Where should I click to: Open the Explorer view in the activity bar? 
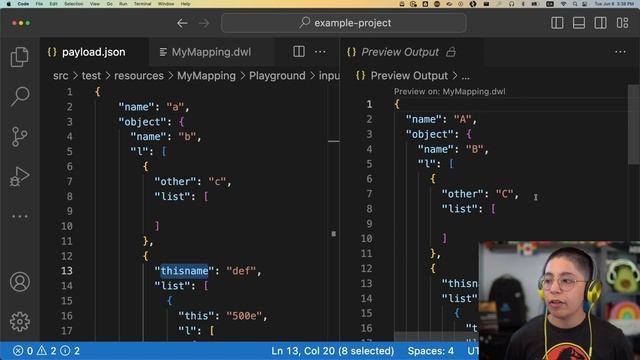(x=20, y=57)
